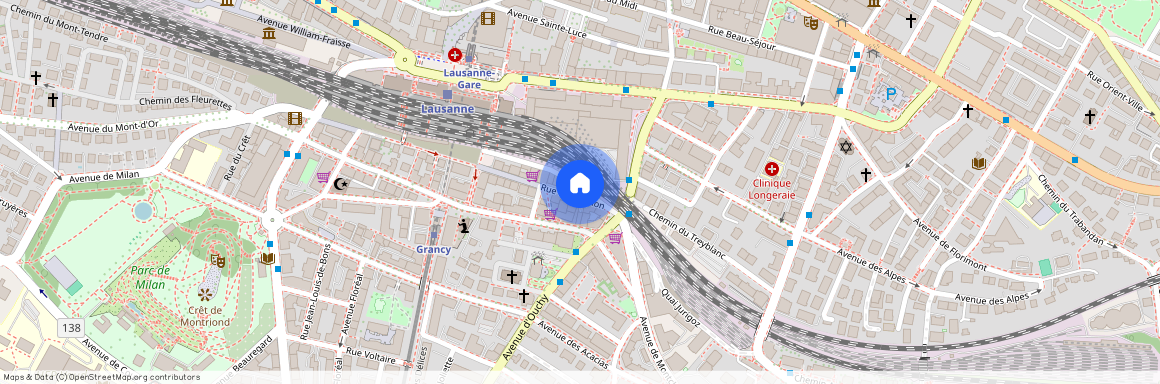Select the viewpoint icon above Crêt de Montriond

coord(206,294)
